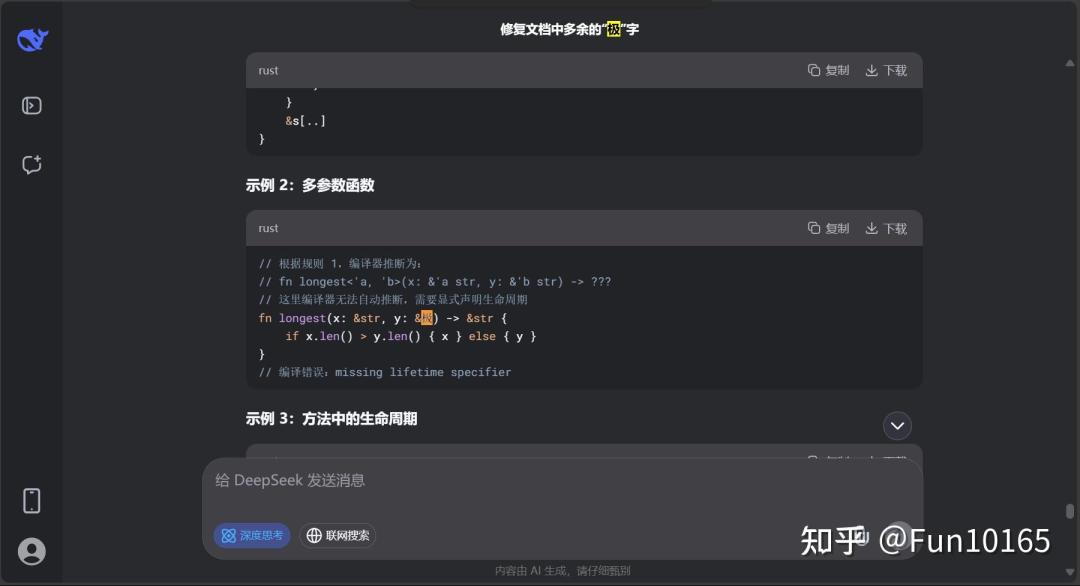Open the mobile app download icon
Viewport: 1080px width, 586px height.
[32, 501]
